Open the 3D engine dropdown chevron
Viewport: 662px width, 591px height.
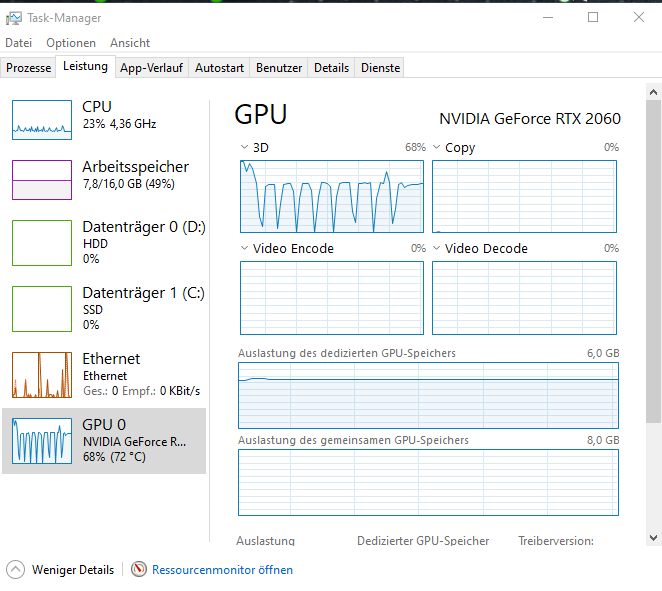coord(244,147)
